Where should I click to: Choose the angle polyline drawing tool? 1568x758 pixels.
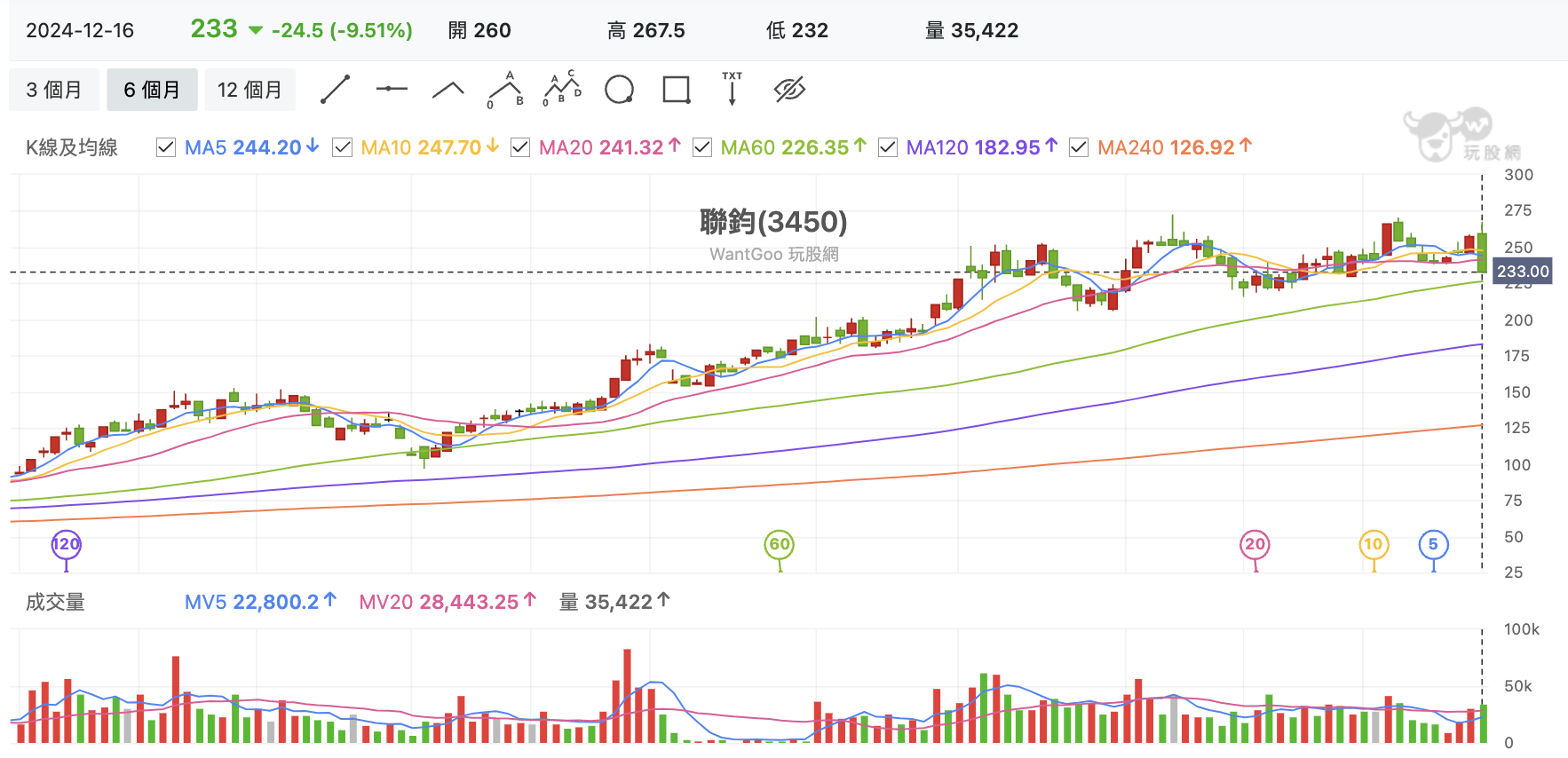[x=448, y=90]
